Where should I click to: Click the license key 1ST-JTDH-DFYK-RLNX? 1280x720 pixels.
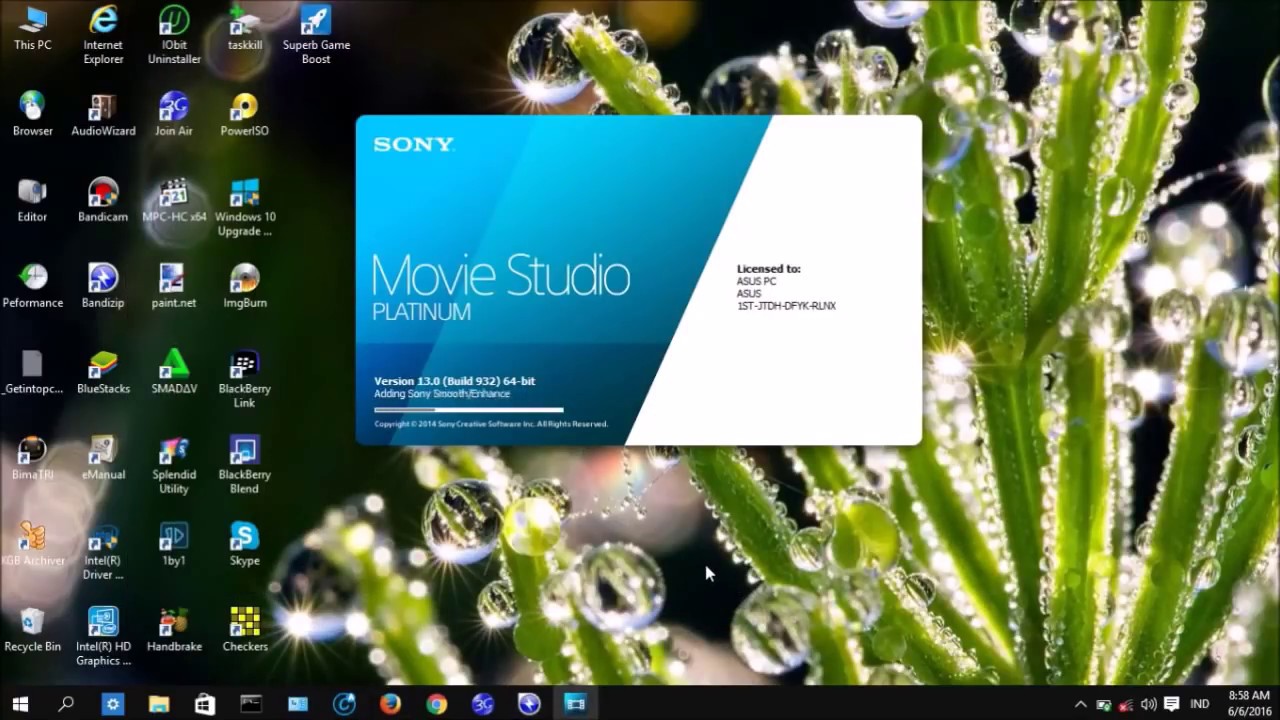click(786, 306)
